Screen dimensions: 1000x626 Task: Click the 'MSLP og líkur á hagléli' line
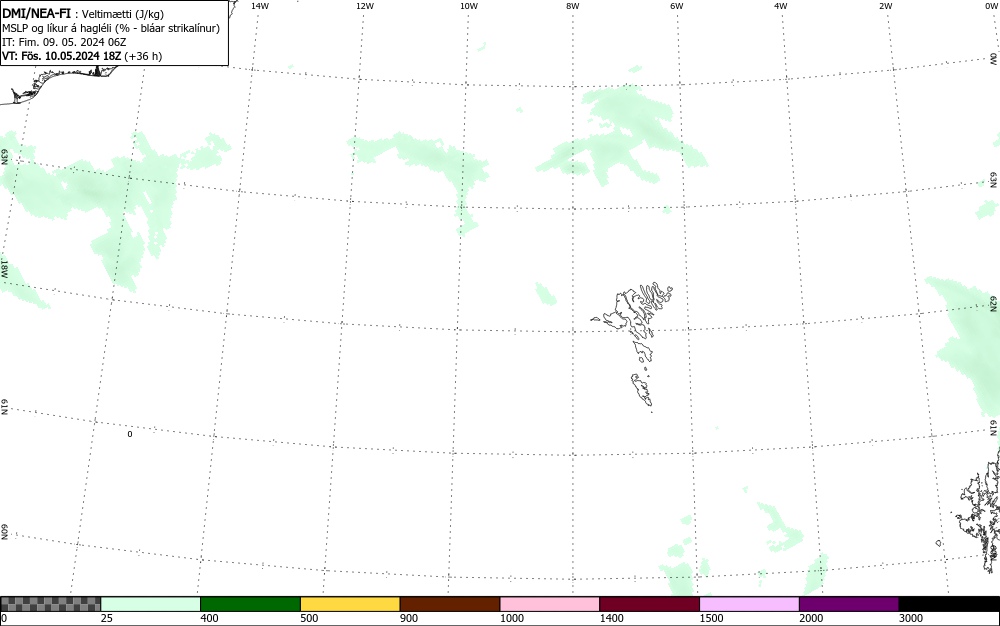[x=111, y=28]
